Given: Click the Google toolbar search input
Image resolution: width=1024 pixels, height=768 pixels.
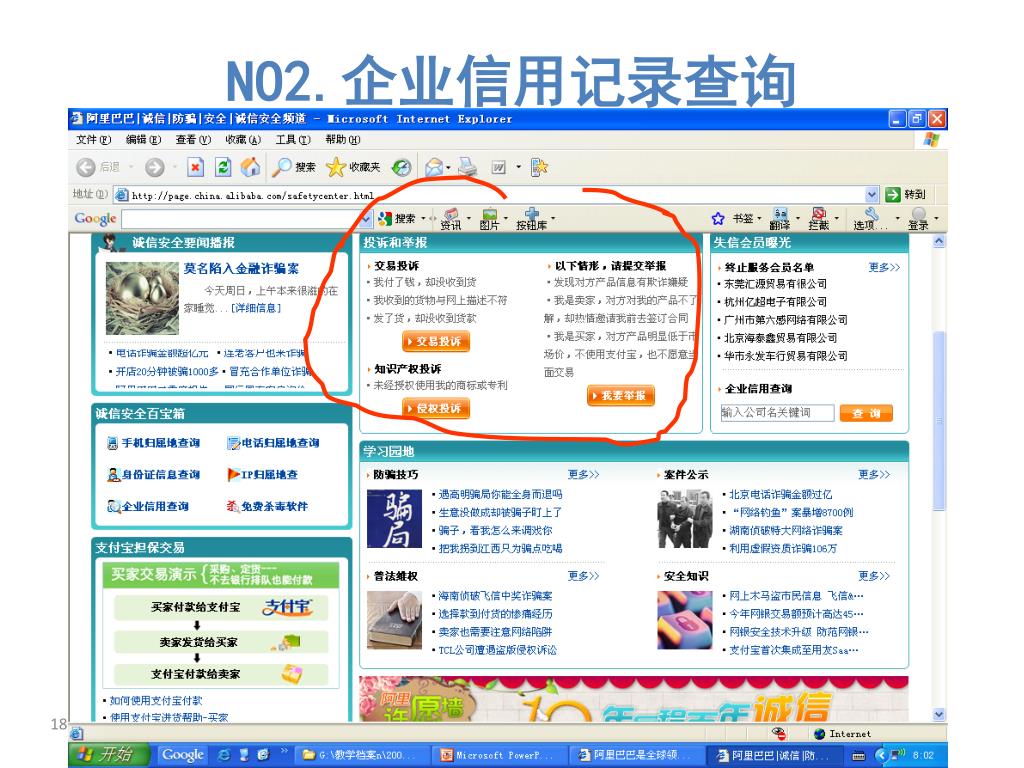Looking at the screenshot, I should pyautogui.click(x=240, y=219).
